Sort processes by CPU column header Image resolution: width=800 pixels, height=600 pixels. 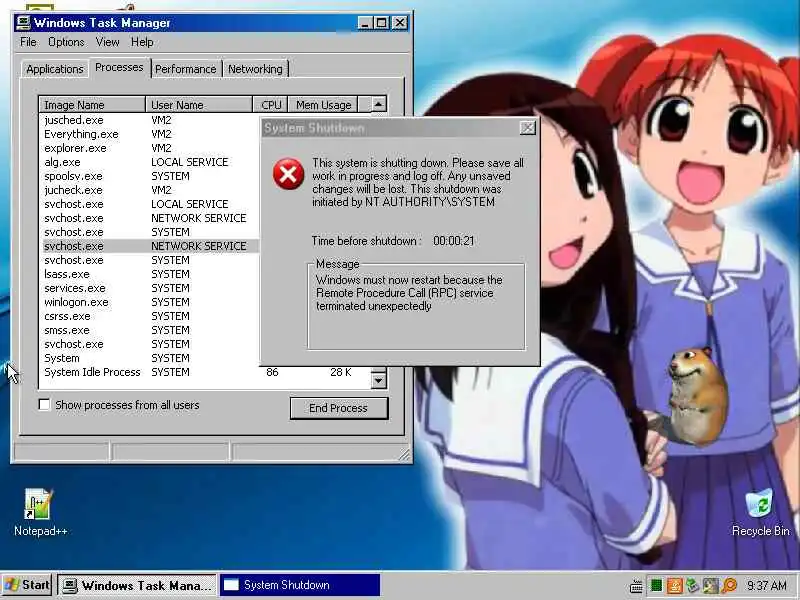point(270,105)
